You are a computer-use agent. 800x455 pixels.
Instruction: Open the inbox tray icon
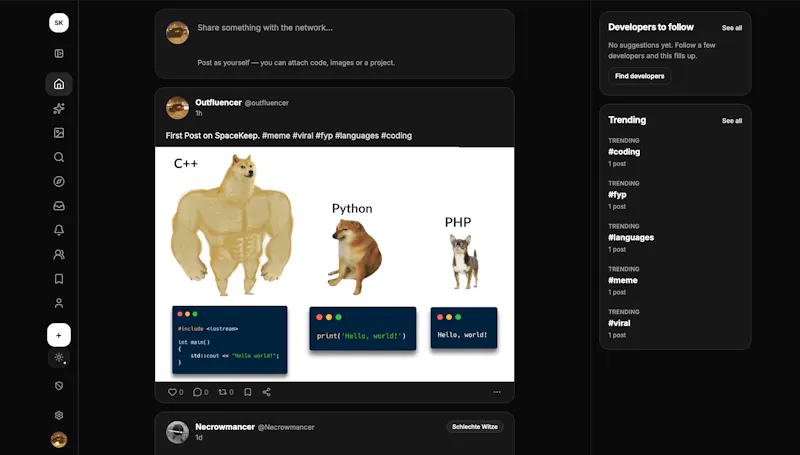[59, 206]
